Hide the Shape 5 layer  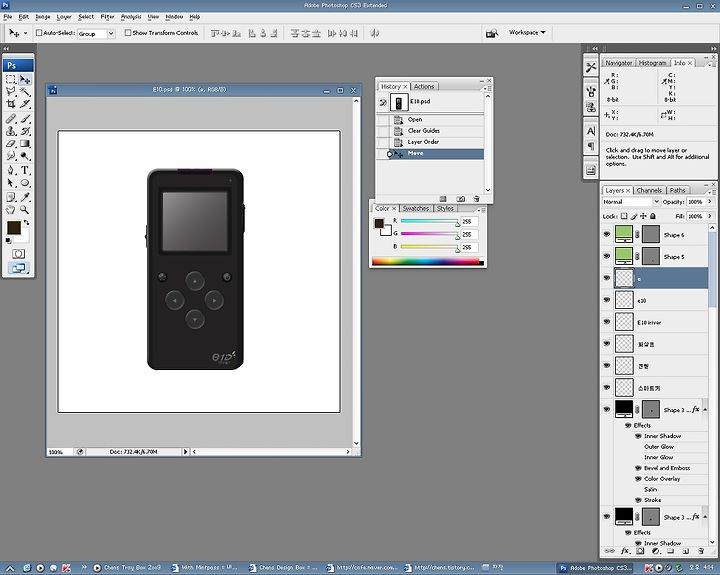tap(607, 256)
